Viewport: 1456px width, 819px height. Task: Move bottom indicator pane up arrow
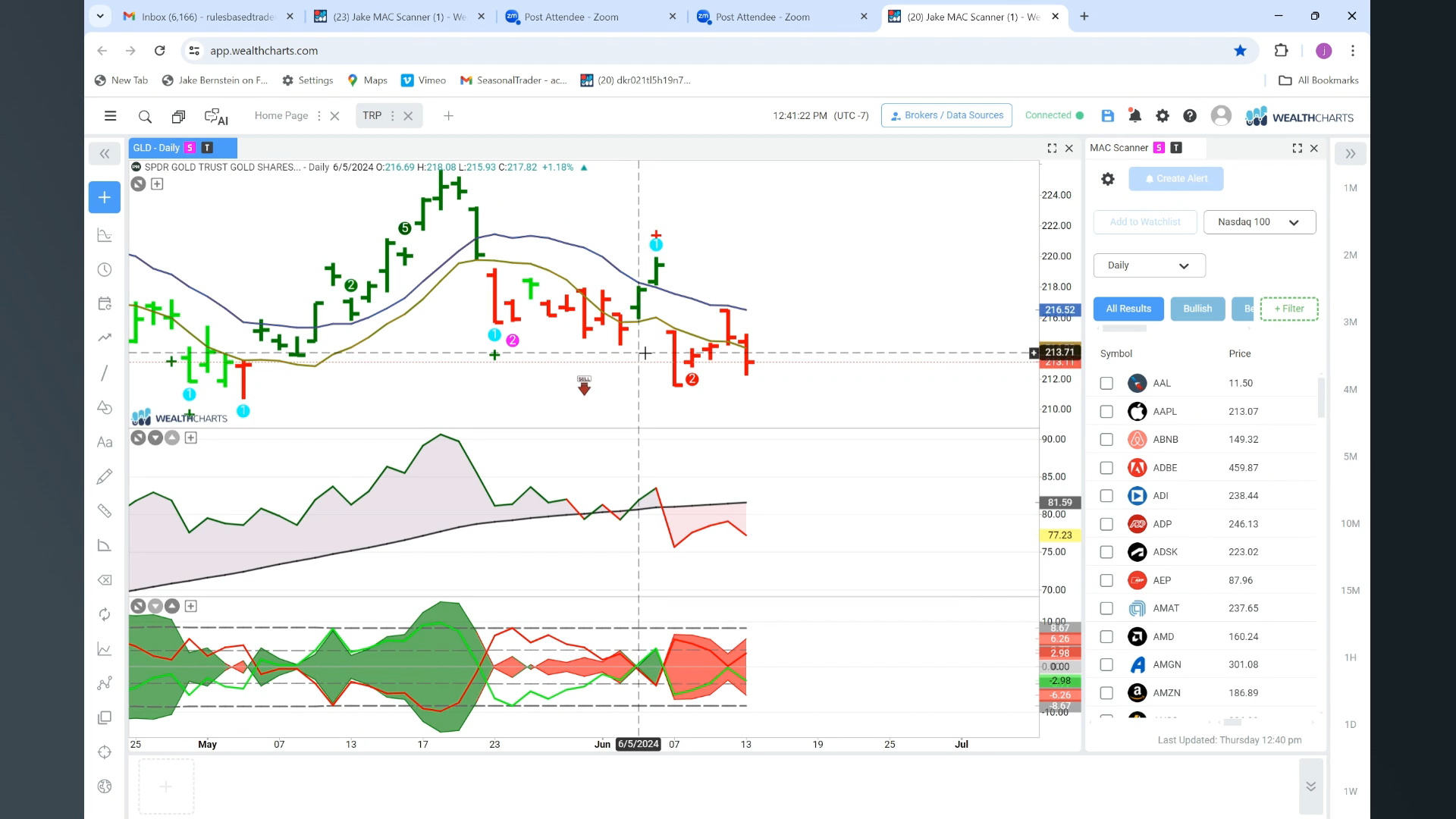coord(172,606)
